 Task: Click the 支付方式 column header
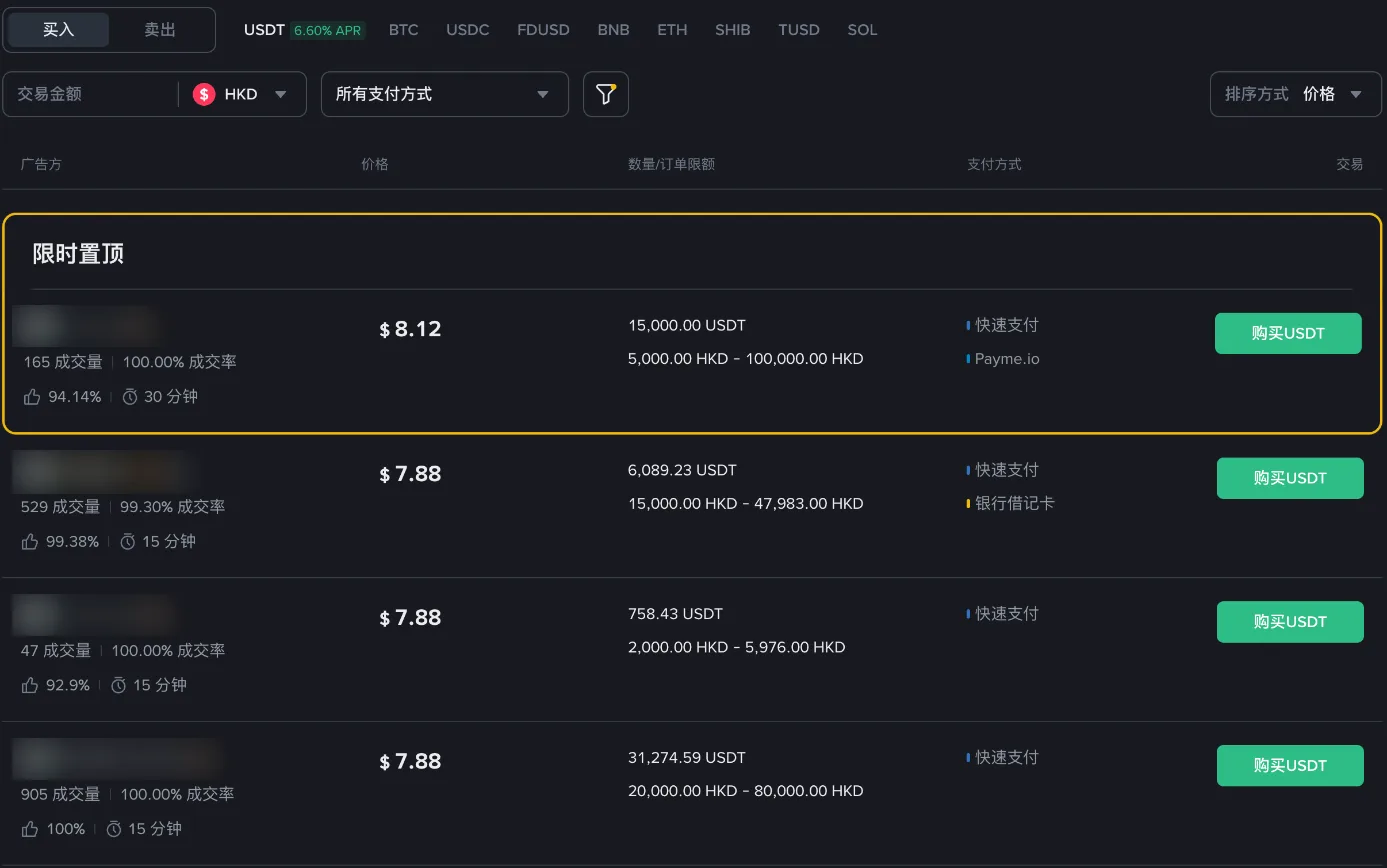tap(994, 164)
